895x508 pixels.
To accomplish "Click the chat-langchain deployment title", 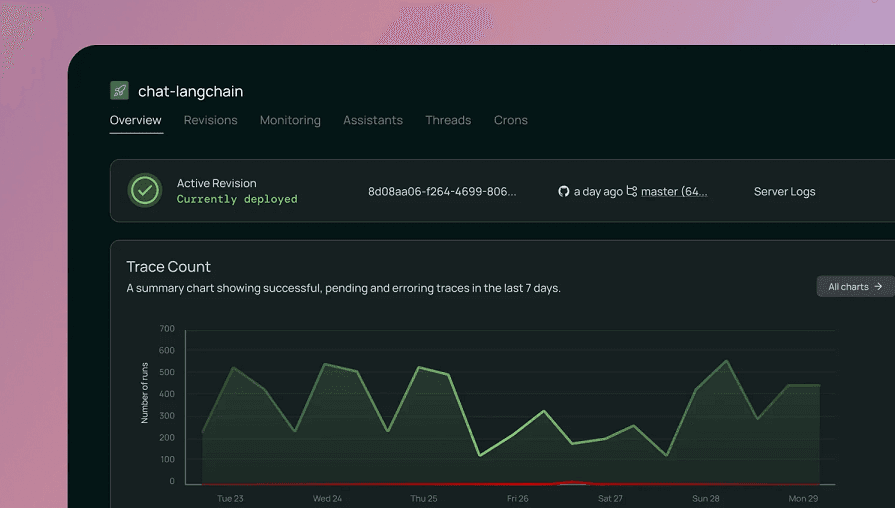I will click(x=190, y=91).
